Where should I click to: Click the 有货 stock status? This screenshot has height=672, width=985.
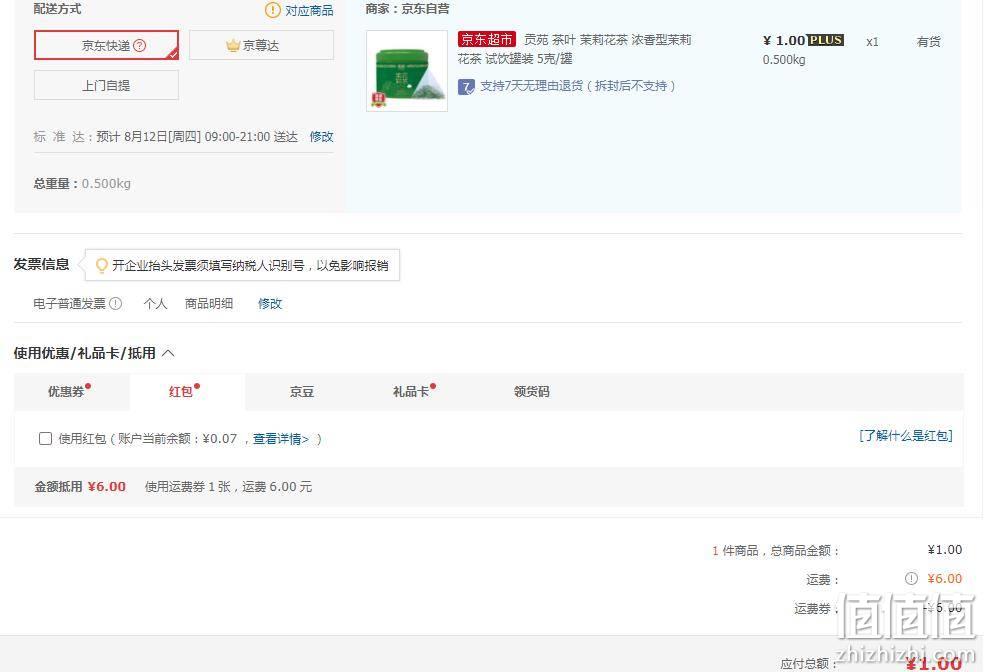coord(928,41)
